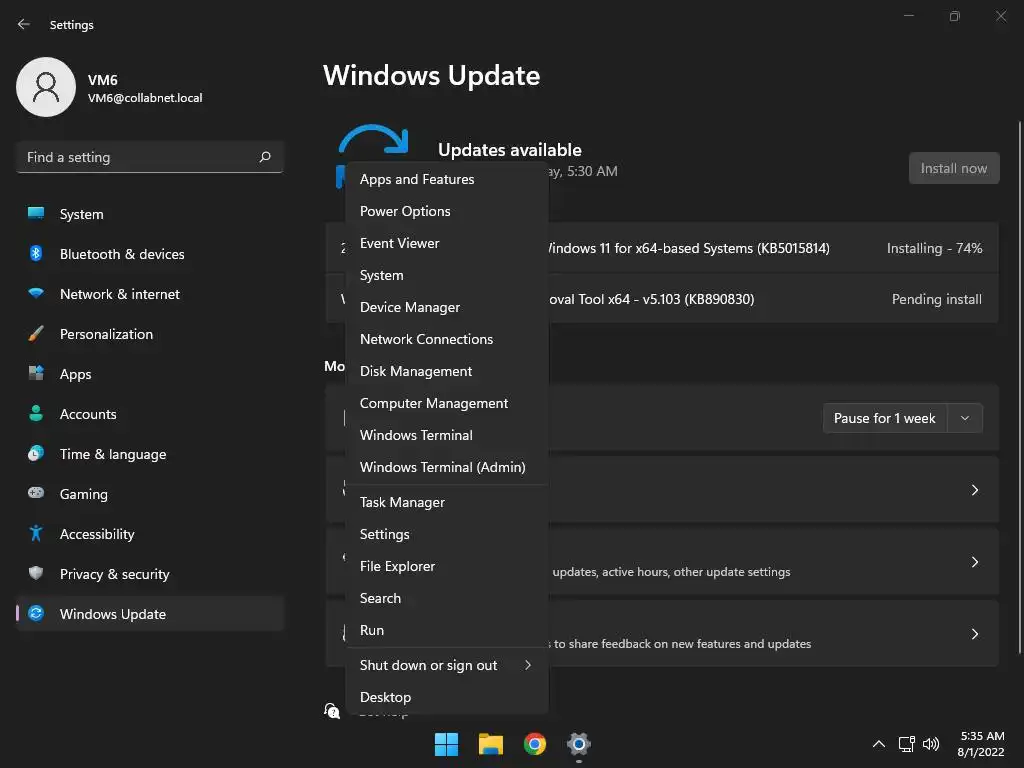Select Desktop in the context menu
Screen dimensions: 1024x768
point(447,697)
